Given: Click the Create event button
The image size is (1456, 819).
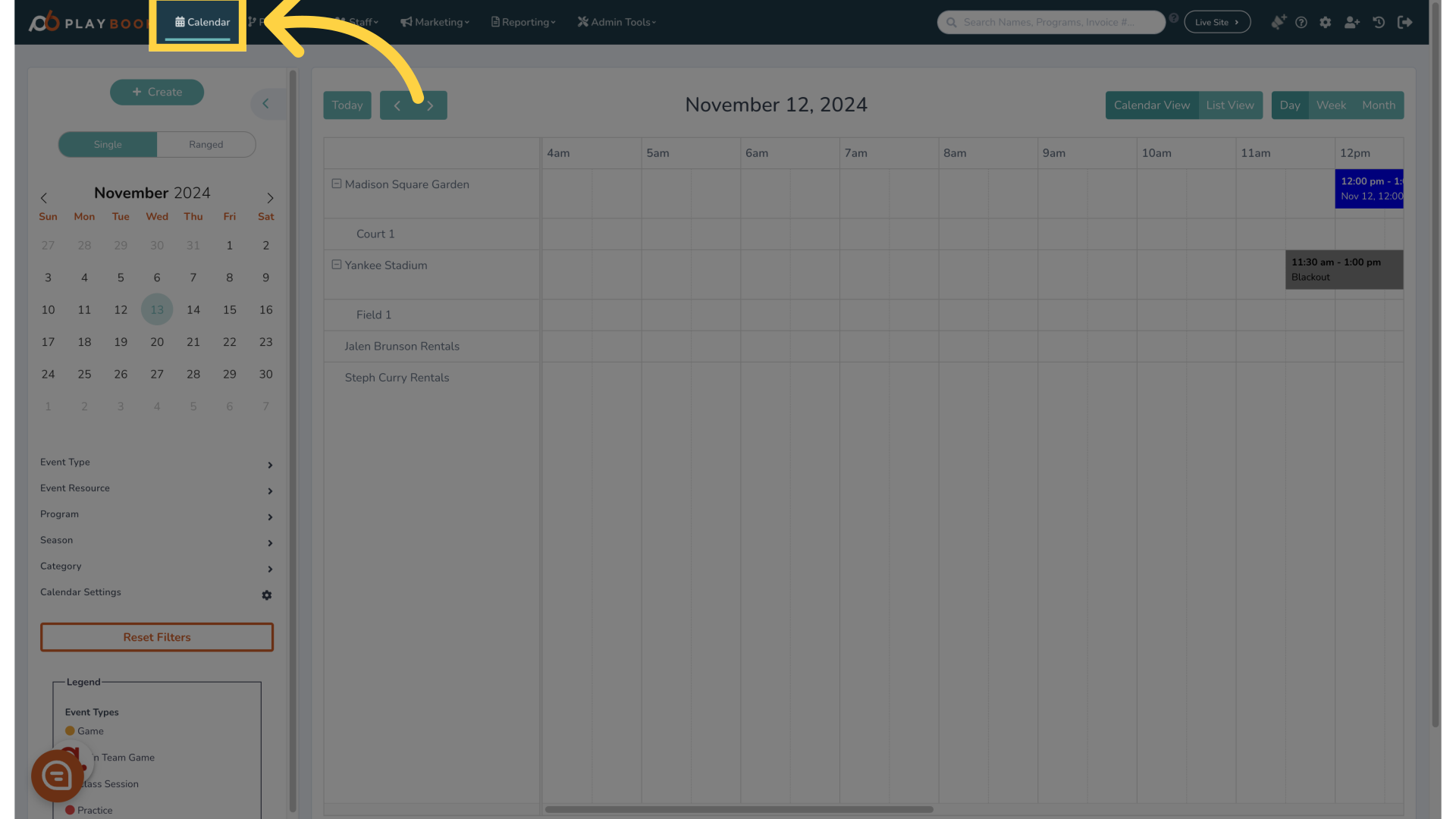Looking at the screenshot, I should tap(156, 91).
